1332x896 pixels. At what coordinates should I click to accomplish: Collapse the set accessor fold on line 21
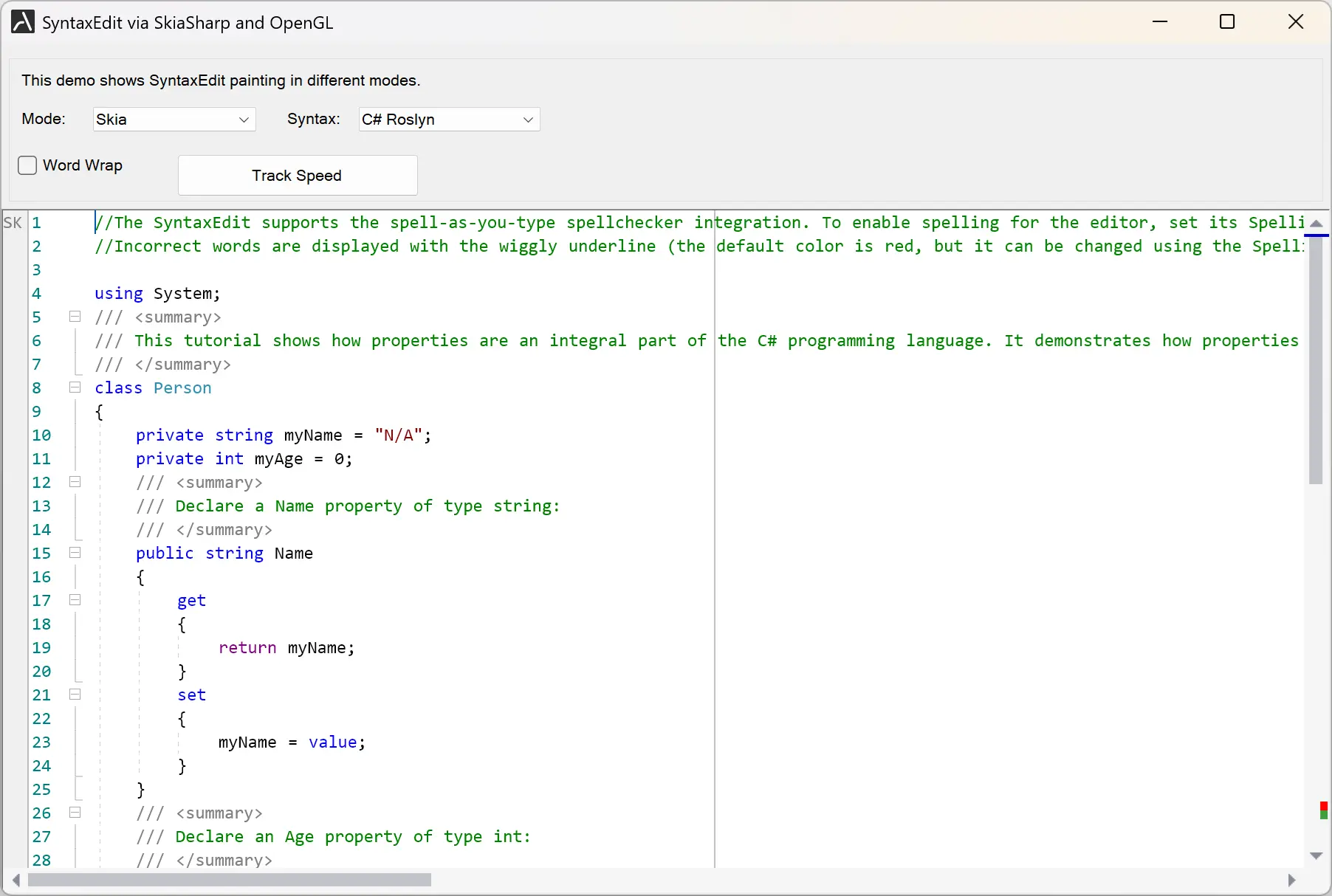click(x=74, y=695)
